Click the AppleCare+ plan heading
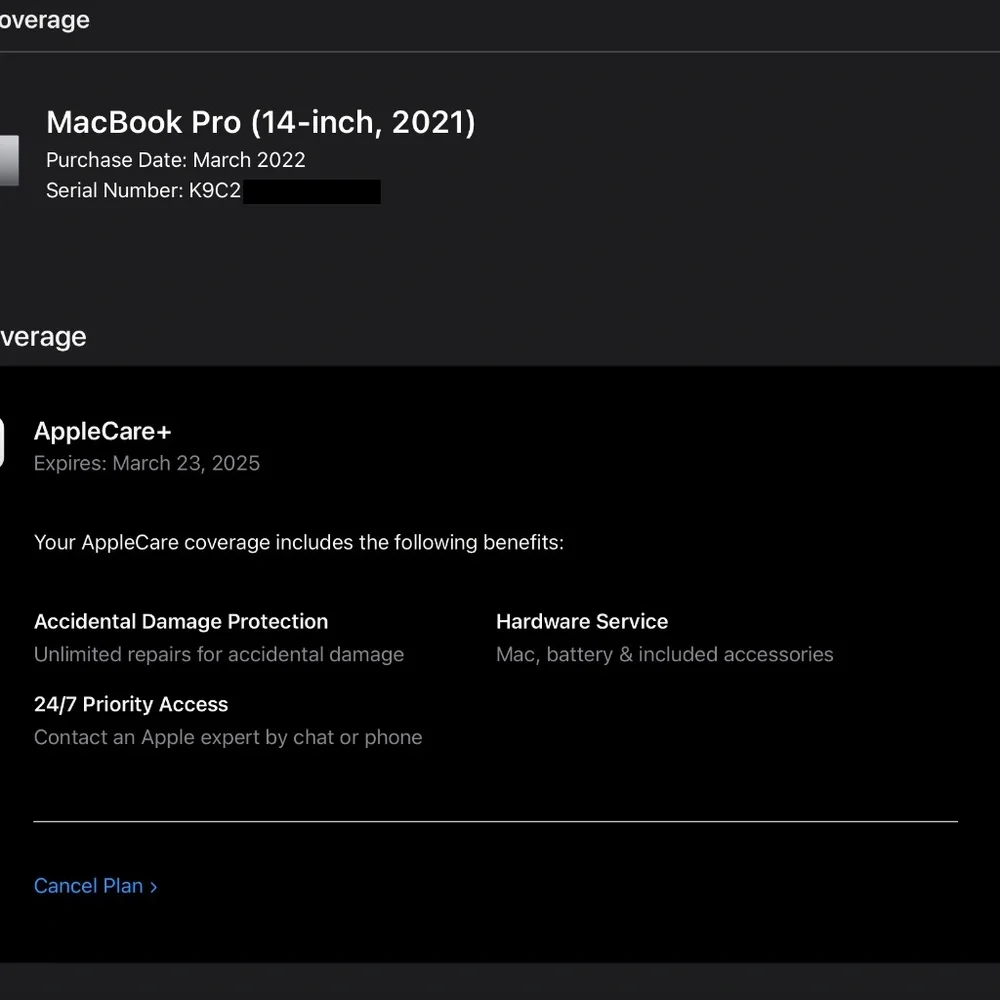Viewport: 1000px width, 1000px height. click(x=103, y=431)
